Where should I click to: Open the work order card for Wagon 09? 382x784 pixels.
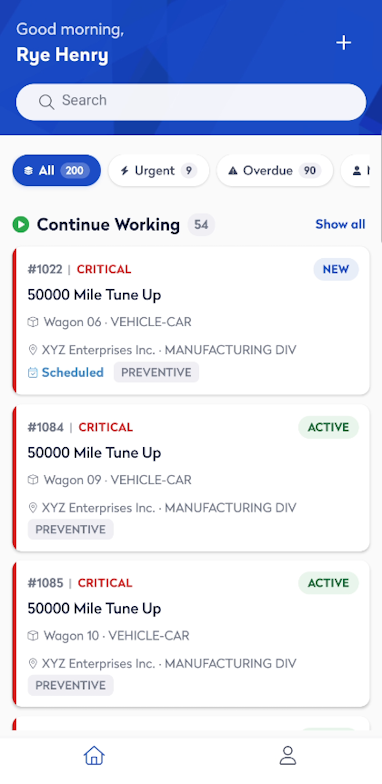click(191, 478)
